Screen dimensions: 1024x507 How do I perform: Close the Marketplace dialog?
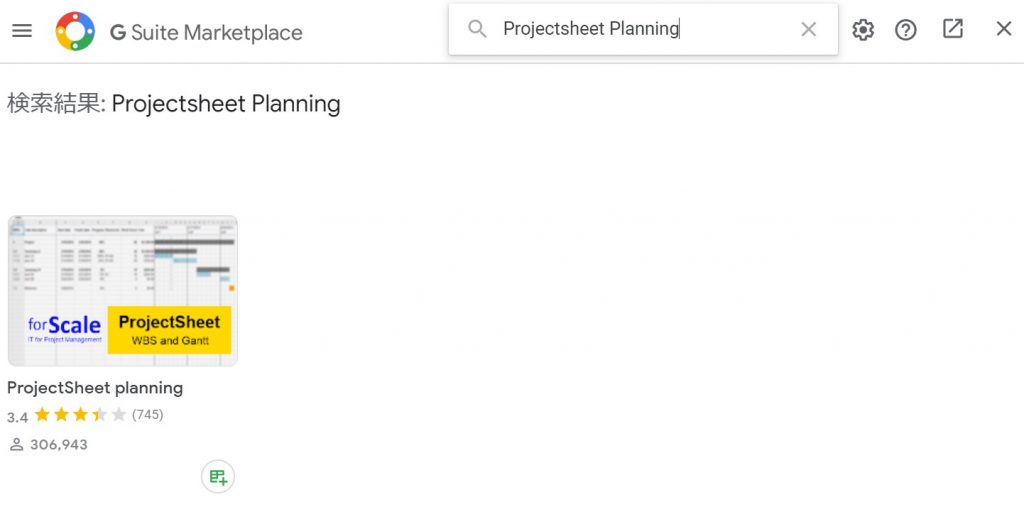point(1004,29)
